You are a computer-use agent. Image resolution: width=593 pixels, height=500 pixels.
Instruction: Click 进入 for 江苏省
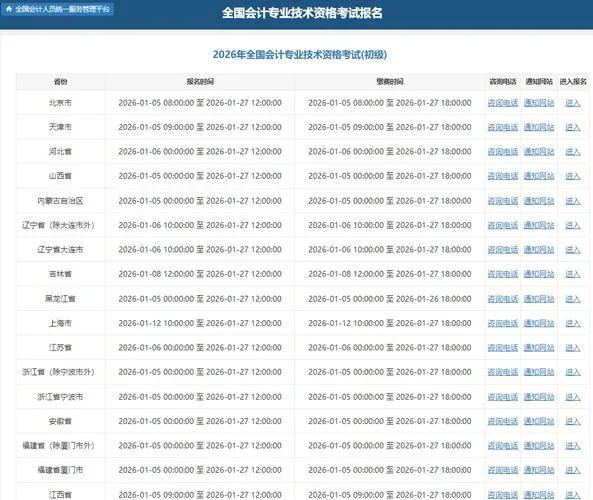[573, 347]
